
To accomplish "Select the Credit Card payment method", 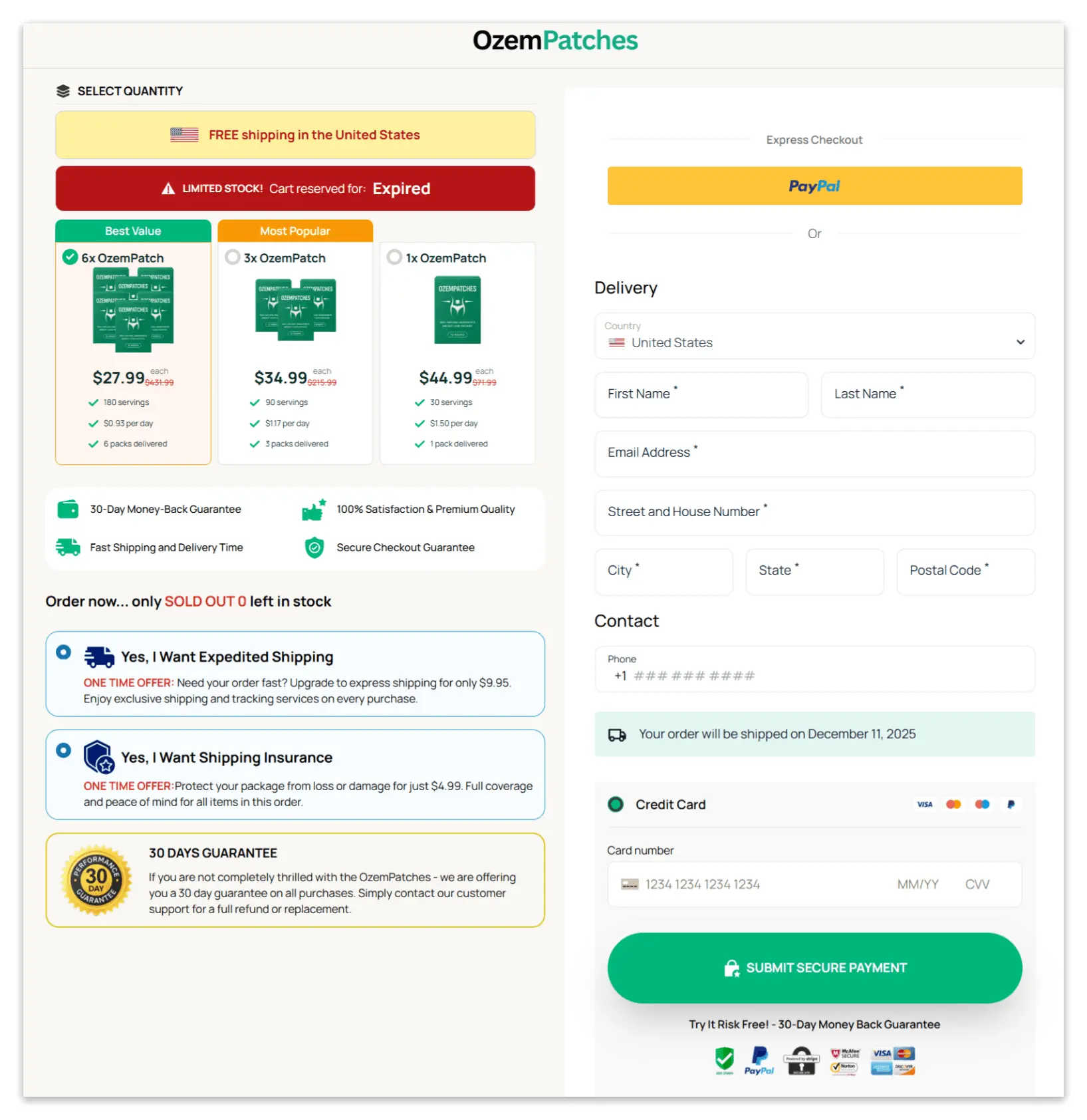I will click(616, 804).
